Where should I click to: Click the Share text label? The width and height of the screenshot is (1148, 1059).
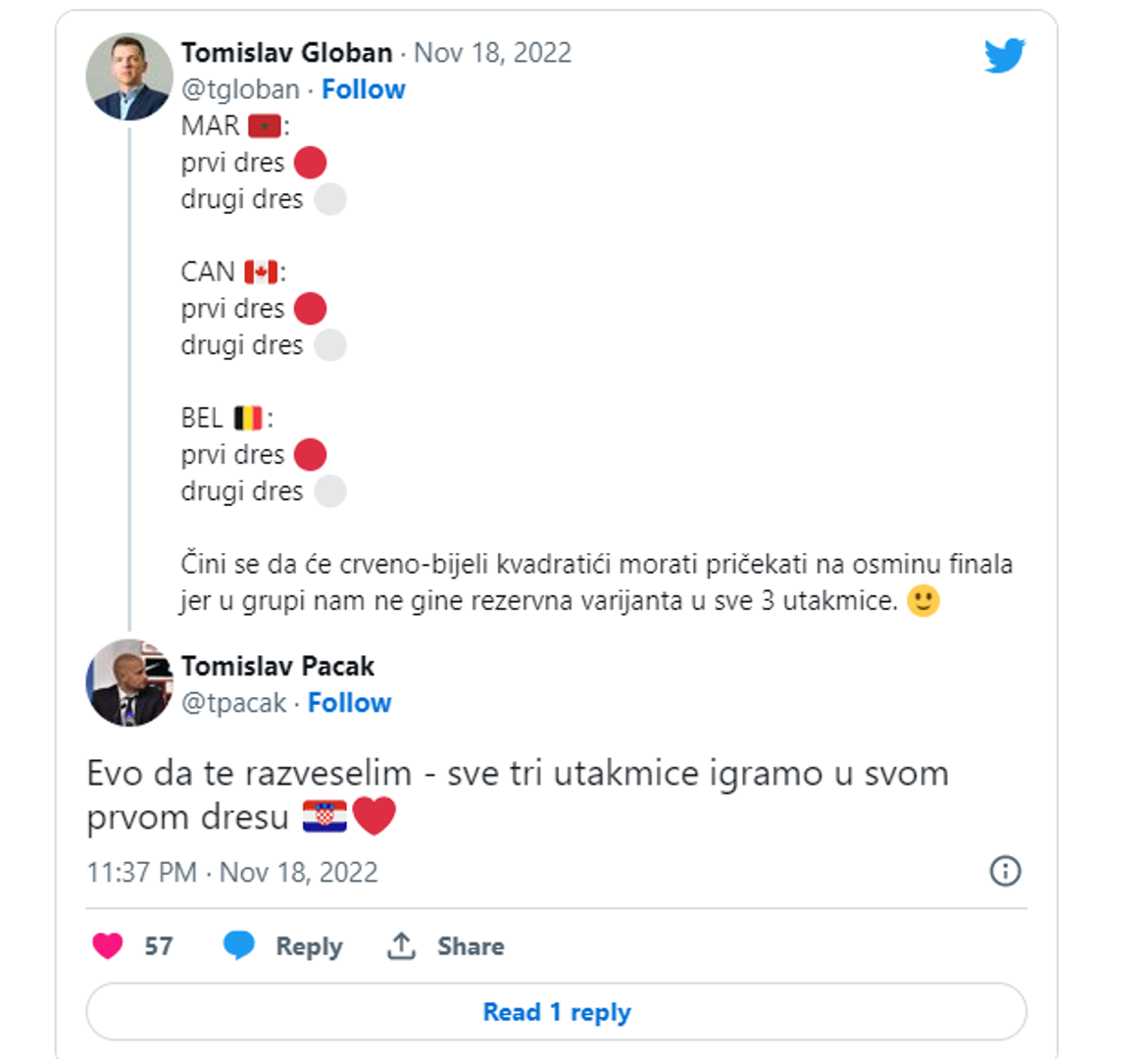471,946
